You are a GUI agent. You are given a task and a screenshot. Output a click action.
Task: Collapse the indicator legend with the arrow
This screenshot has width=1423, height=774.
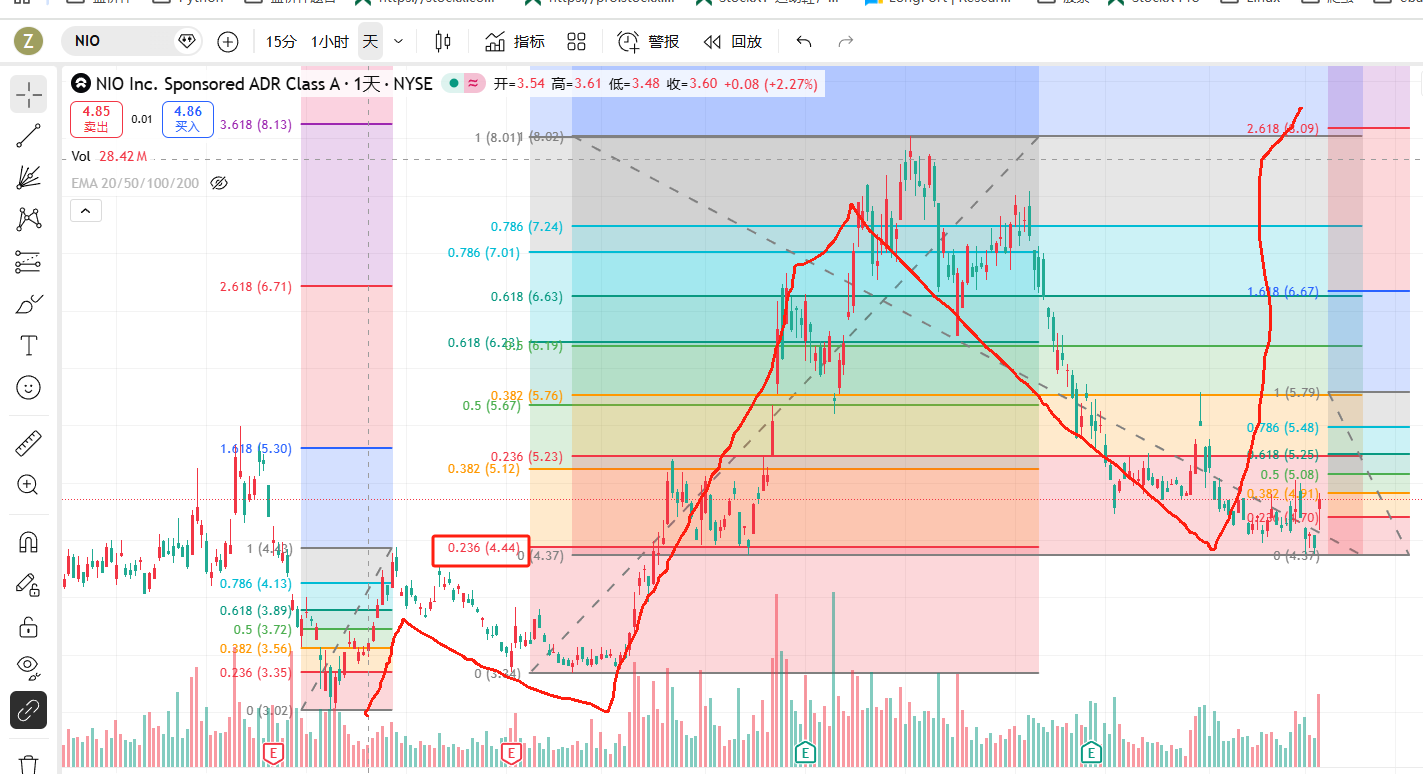[x=85, y=211]
